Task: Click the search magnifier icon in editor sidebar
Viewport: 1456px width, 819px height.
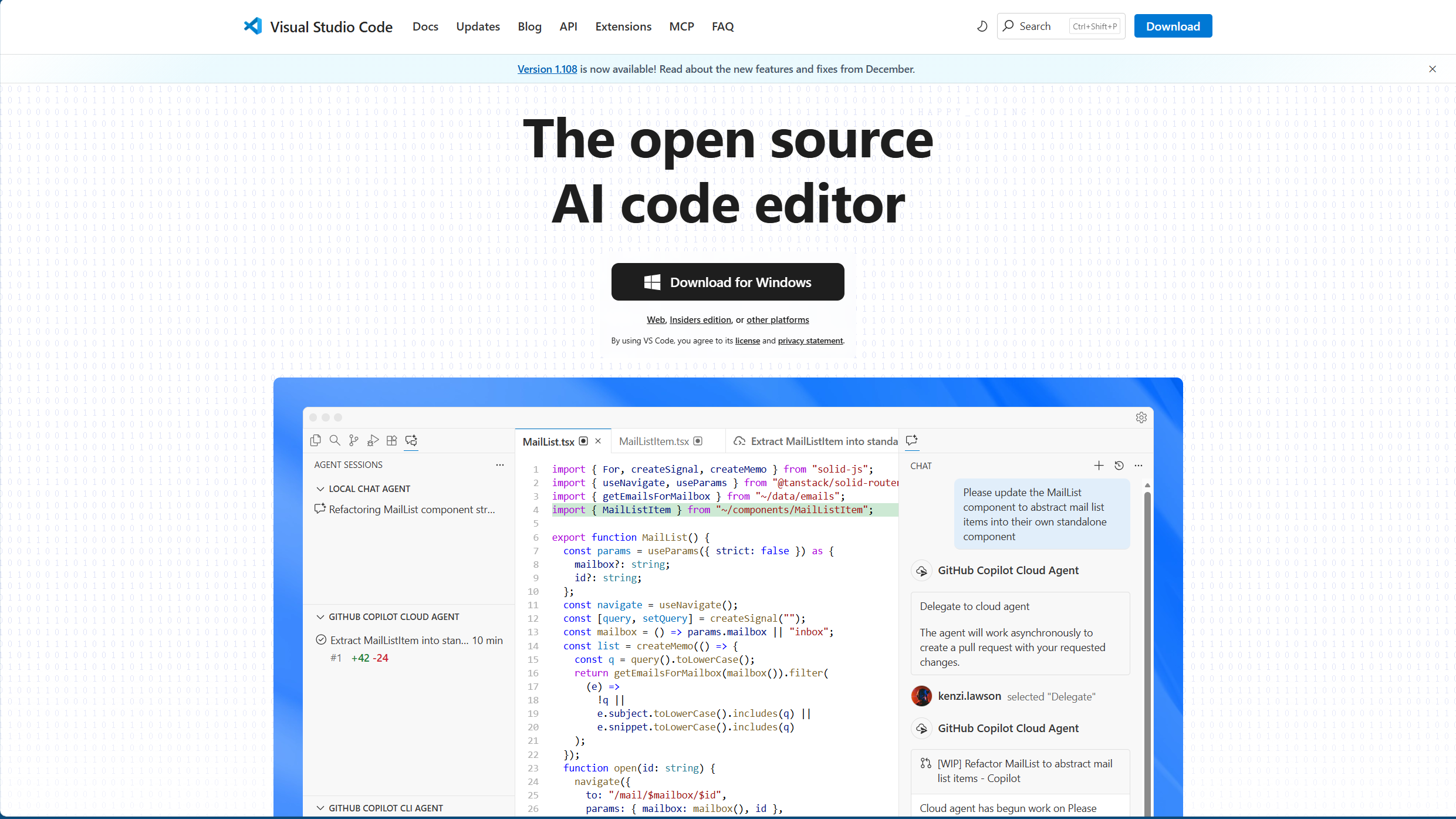Action: point(335,440)
